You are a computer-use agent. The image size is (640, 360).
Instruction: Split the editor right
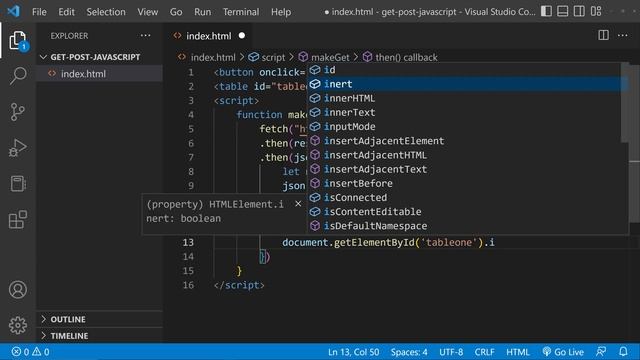603,36
